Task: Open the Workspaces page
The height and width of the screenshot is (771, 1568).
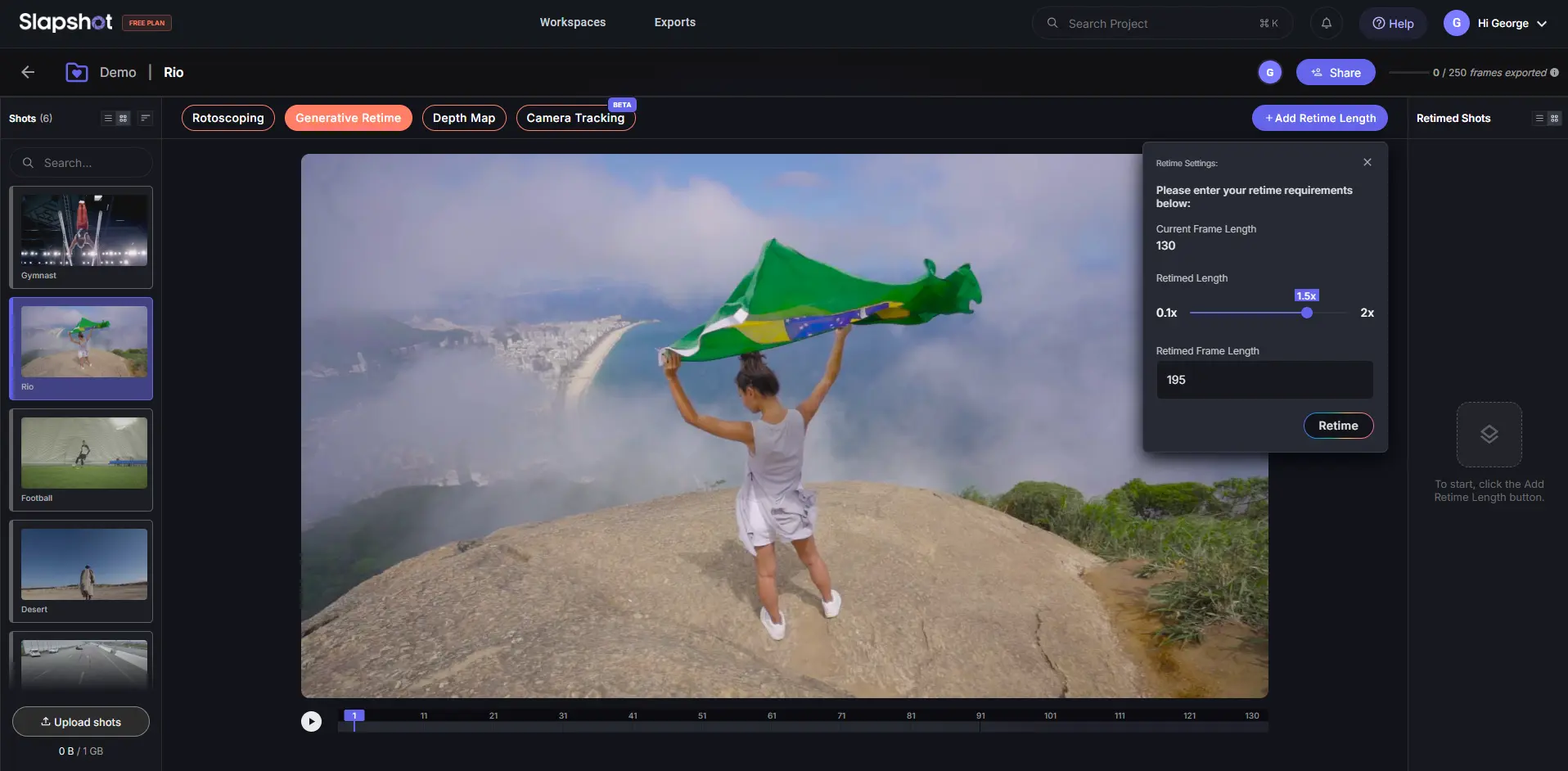Action: coord(572,22)
